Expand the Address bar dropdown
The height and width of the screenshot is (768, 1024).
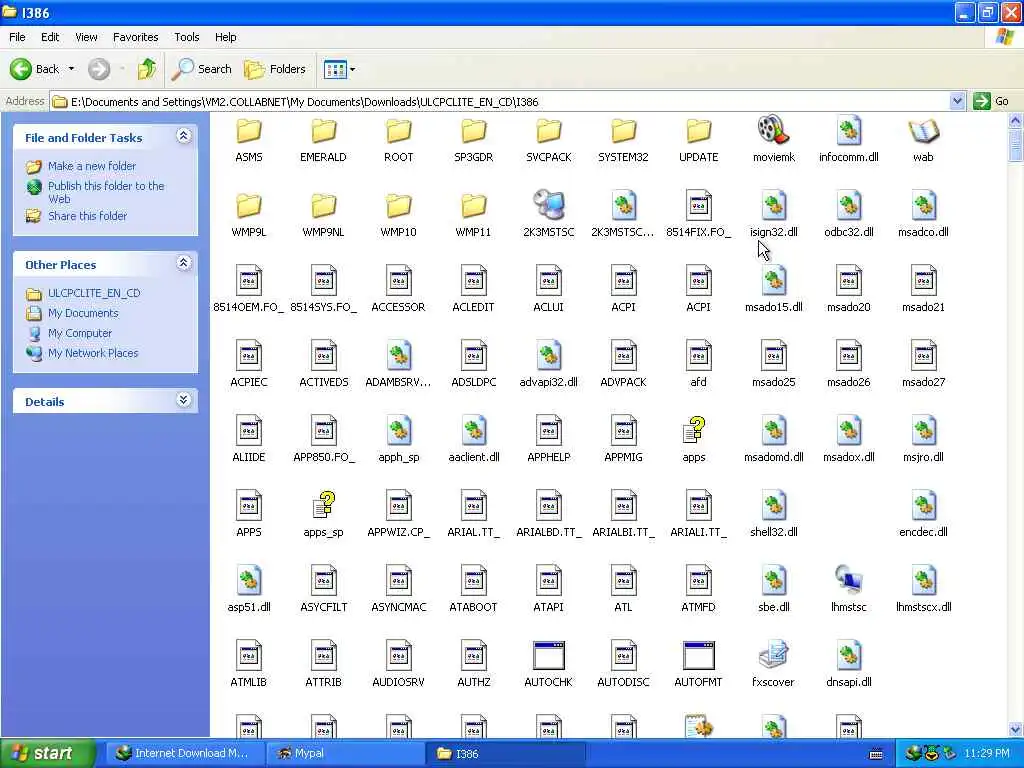[957, 101]
